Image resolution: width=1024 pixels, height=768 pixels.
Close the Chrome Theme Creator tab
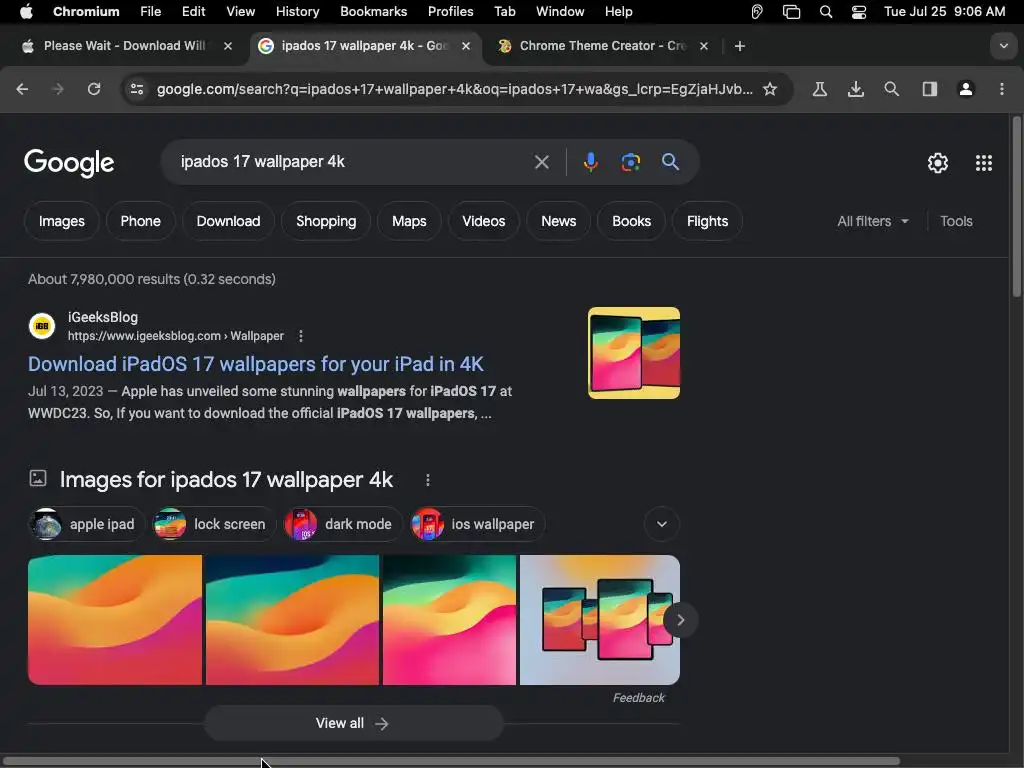(x=703, y=46)
